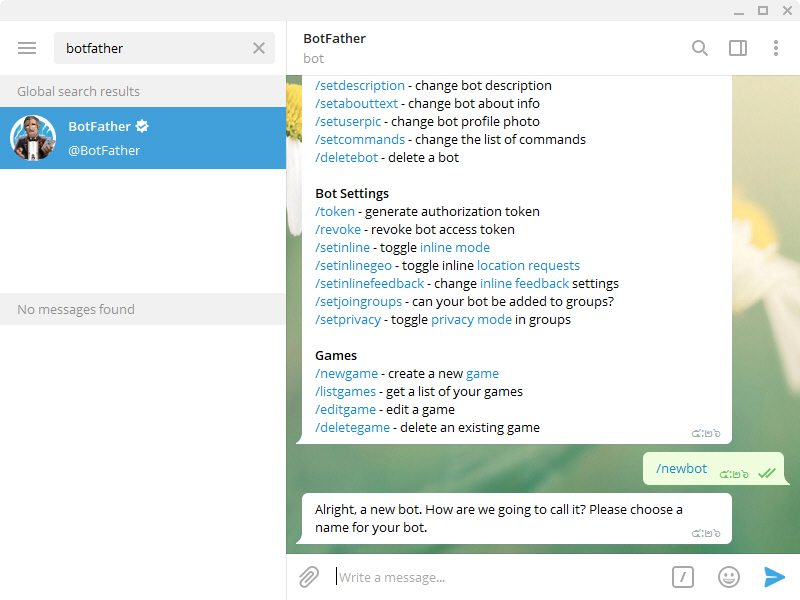Click the bot status under BotFather title
The image size is (800, 600).
click(x=313, y=59)
